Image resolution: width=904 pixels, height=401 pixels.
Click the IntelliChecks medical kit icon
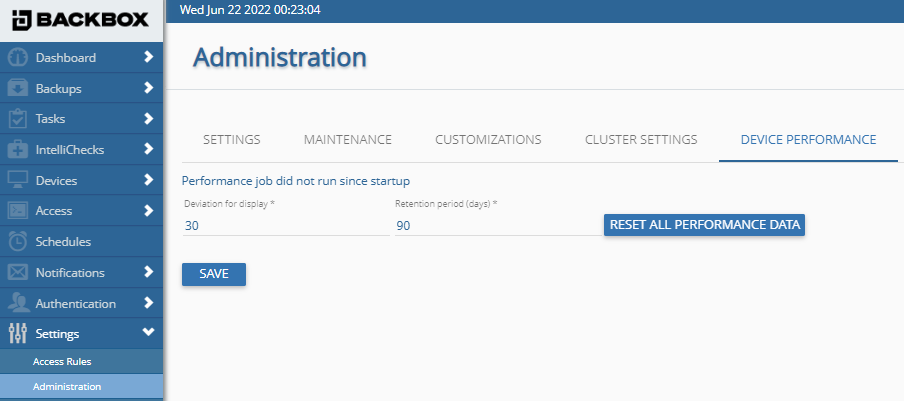17,150
